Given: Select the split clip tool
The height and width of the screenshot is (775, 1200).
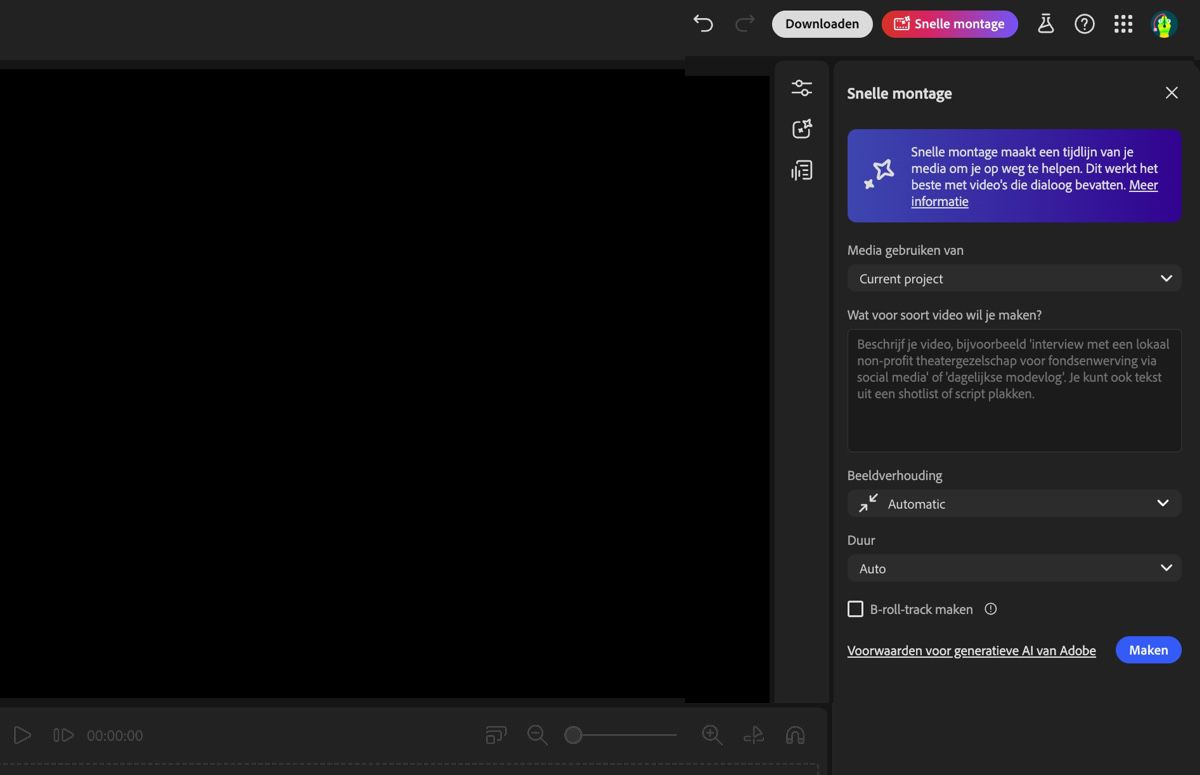Looking at the screenshot, I should [753, 734].
